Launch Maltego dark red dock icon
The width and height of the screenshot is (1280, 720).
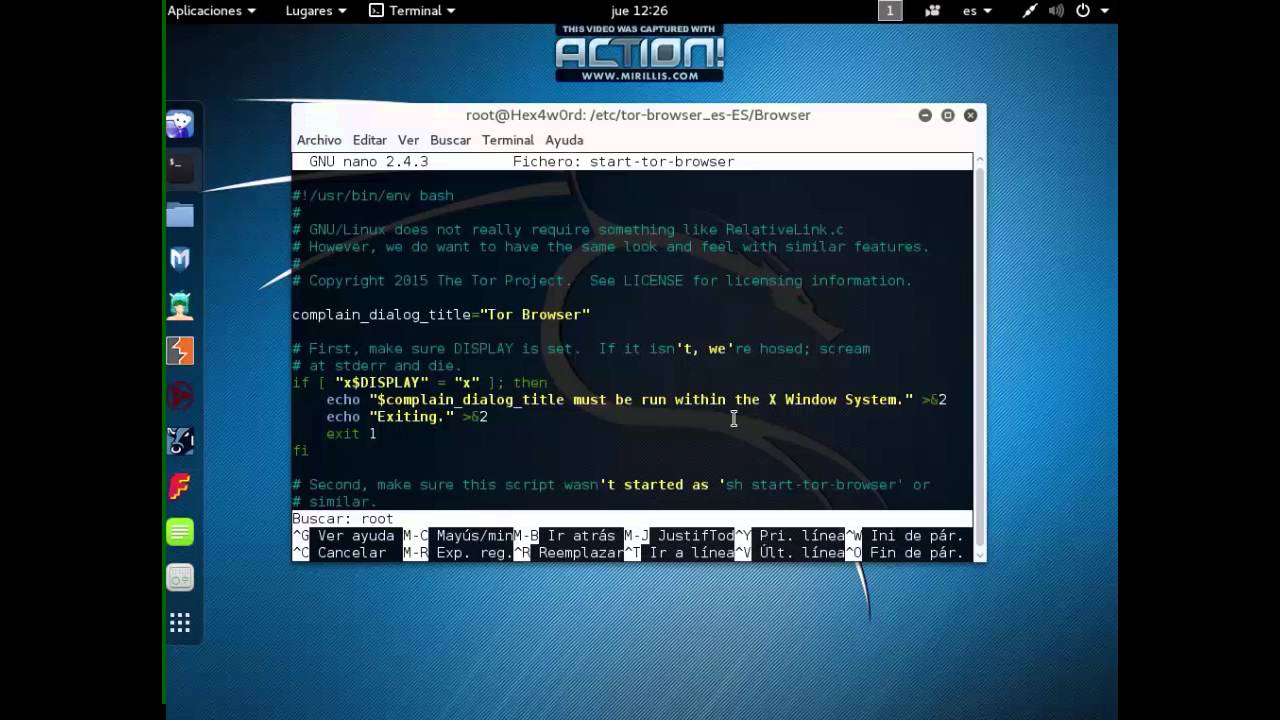[x=180, y=396]
